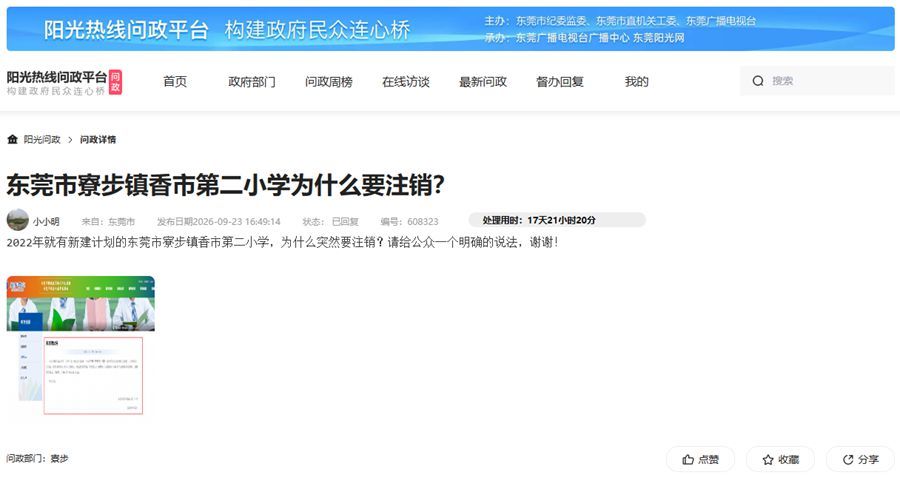Open 督办回复 menu item
Screen dimensions: 900x492
(x=560, y=82)
